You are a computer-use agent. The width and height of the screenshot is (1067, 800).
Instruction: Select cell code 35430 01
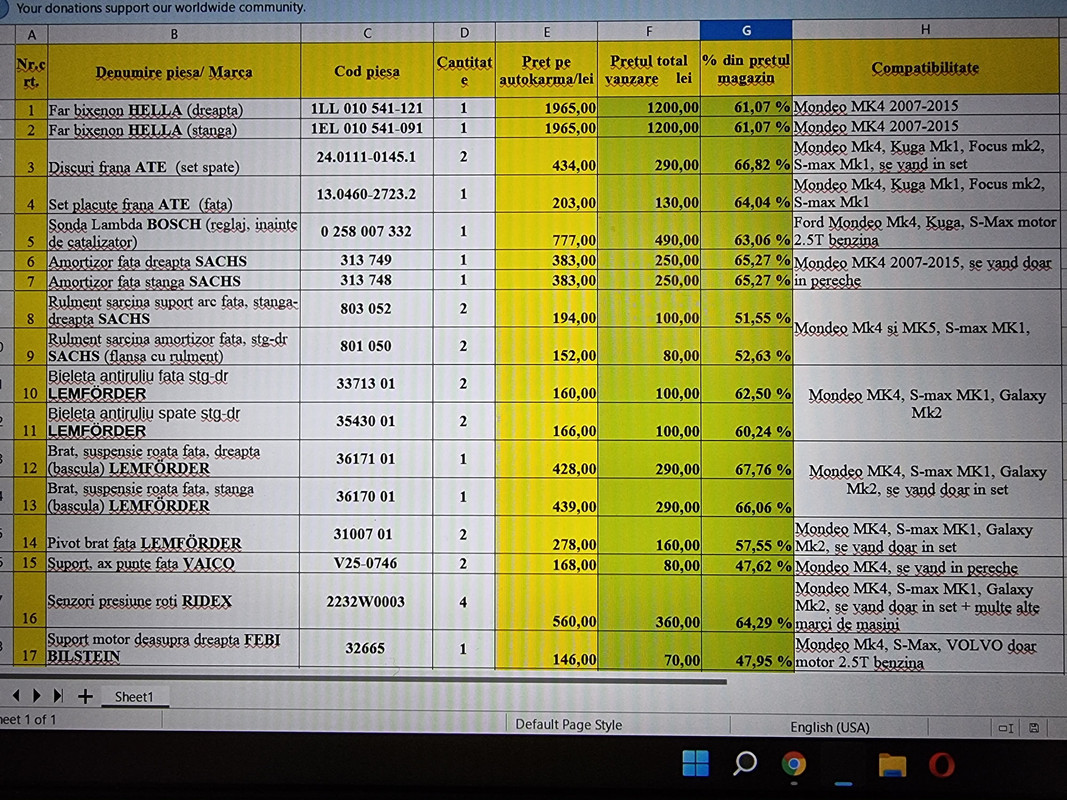point(366,421)
